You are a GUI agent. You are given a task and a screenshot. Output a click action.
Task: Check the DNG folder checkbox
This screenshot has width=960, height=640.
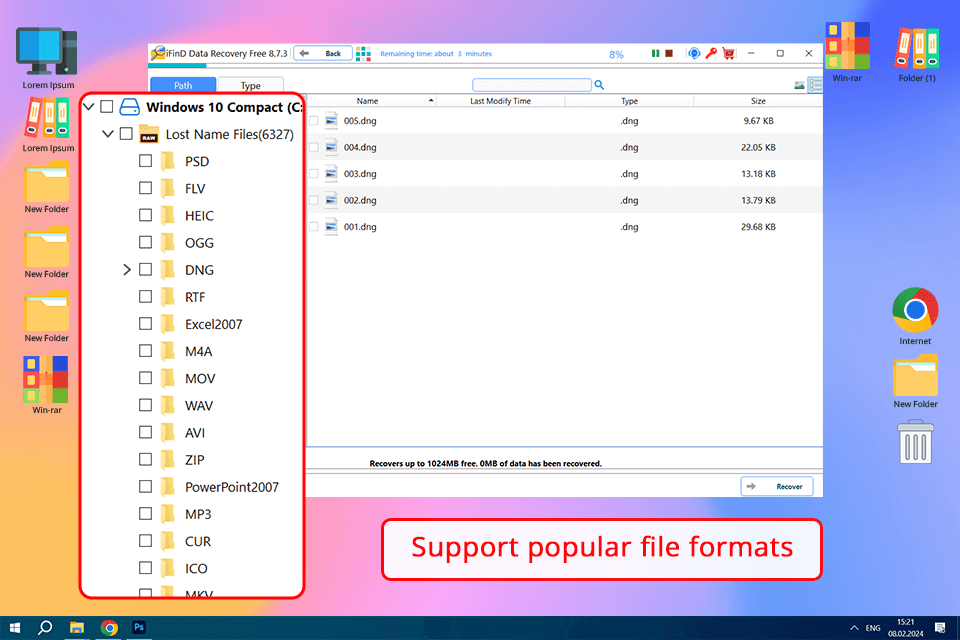[x=145, y=269]
